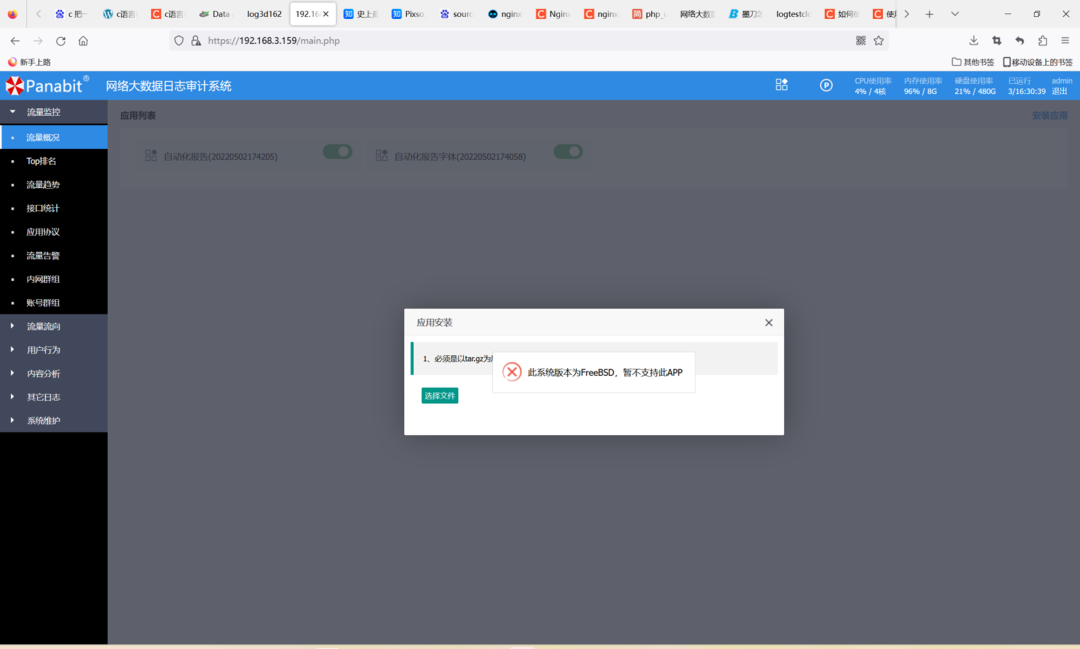
Task: Click the 已运行 uptime readout
Action: [x=1026, y=85]
